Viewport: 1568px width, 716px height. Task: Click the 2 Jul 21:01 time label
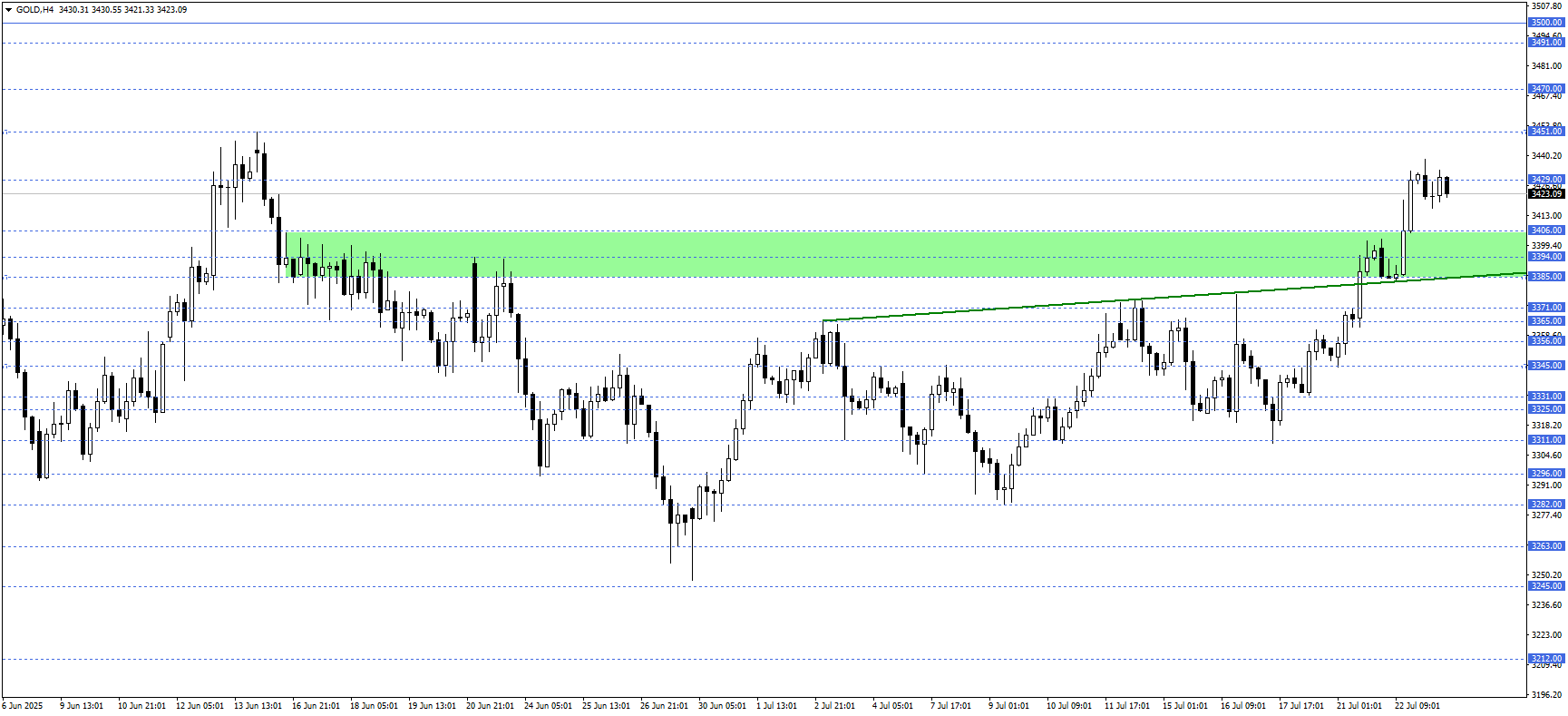pyautogui.click(x=834, y=706)
